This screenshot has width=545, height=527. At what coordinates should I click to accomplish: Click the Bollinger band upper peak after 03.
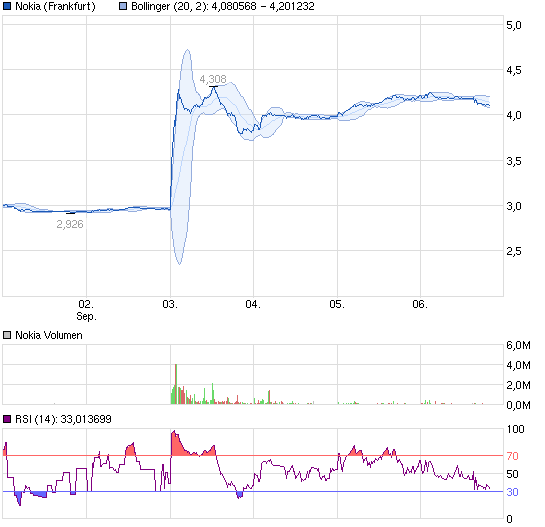(187, 51)
